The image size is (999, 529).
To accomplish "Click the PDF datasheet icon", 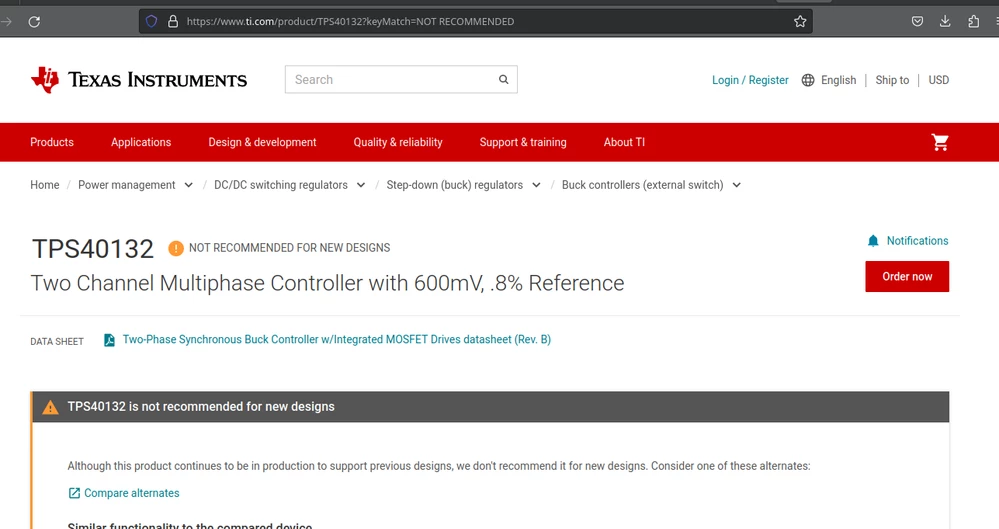I will [x=110, y=340].
